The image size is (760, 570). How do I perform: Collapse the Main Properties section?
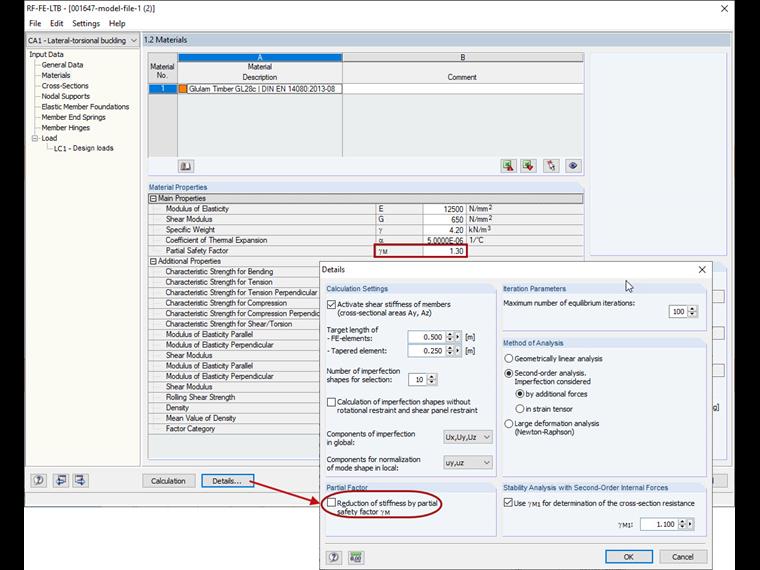153,198
